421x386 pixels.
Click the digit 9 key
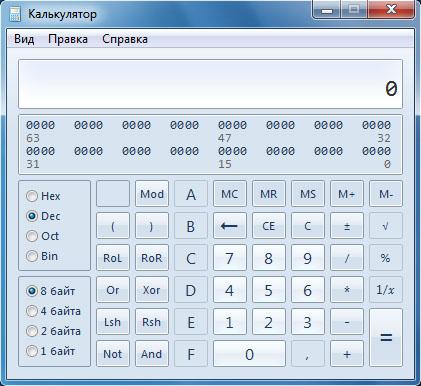(x=308, y=258)
